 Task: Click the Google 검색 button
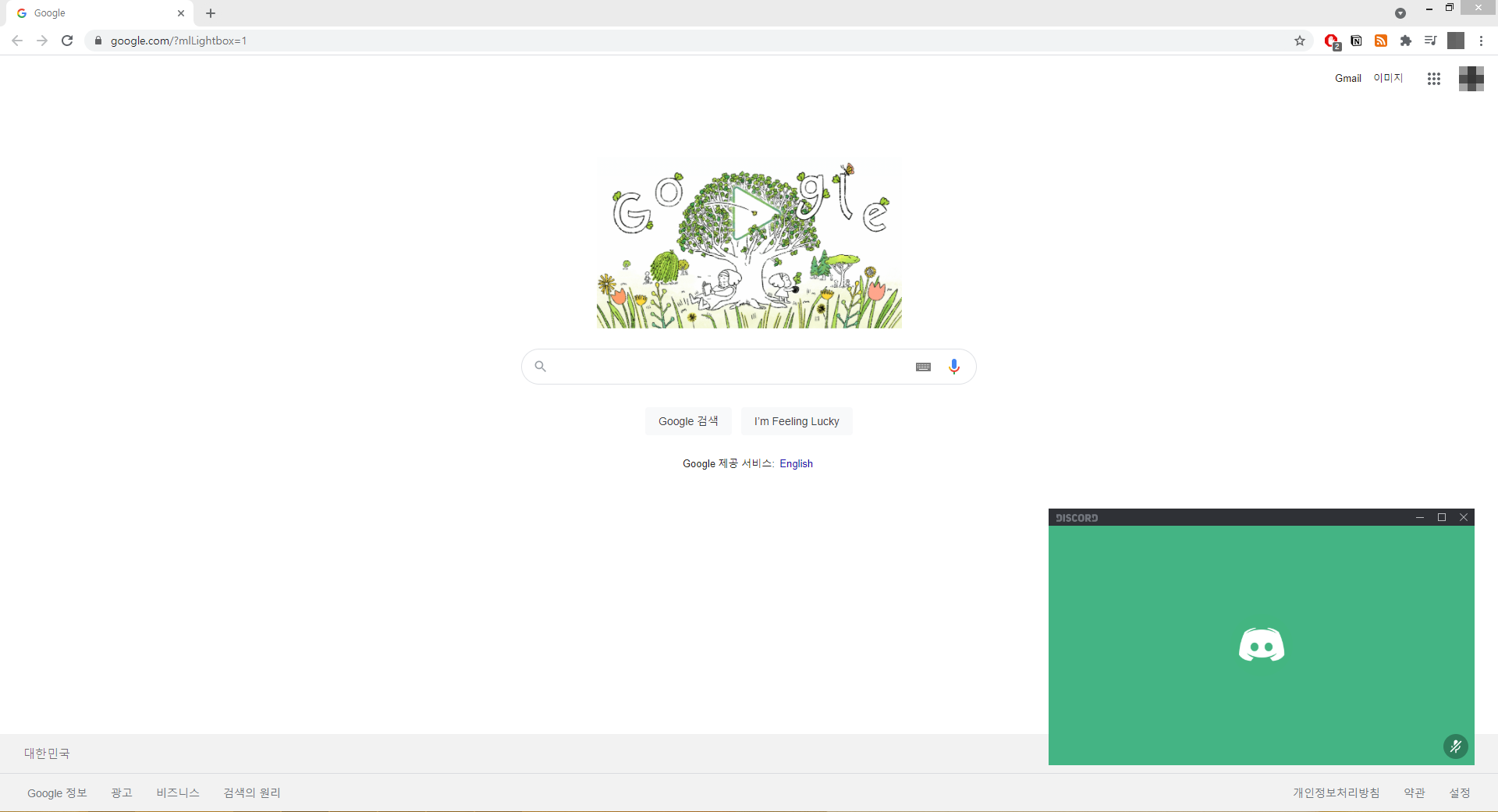tap(688, 421)
